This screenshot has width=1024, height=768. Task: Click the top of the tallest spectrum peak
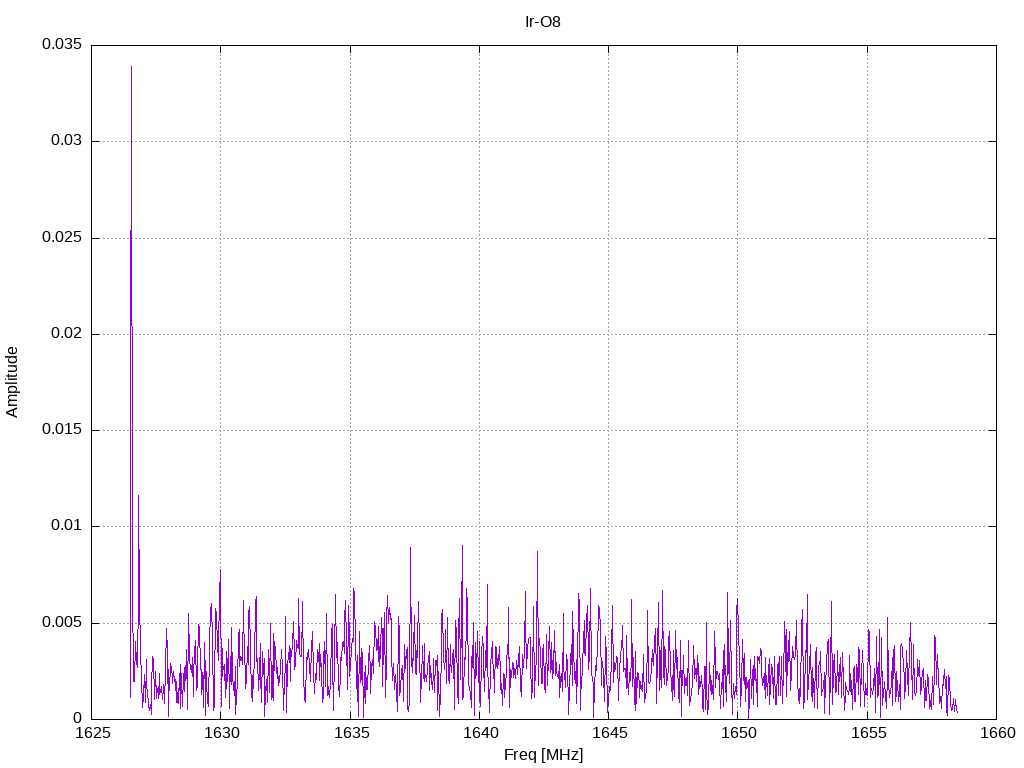[131, 67]
